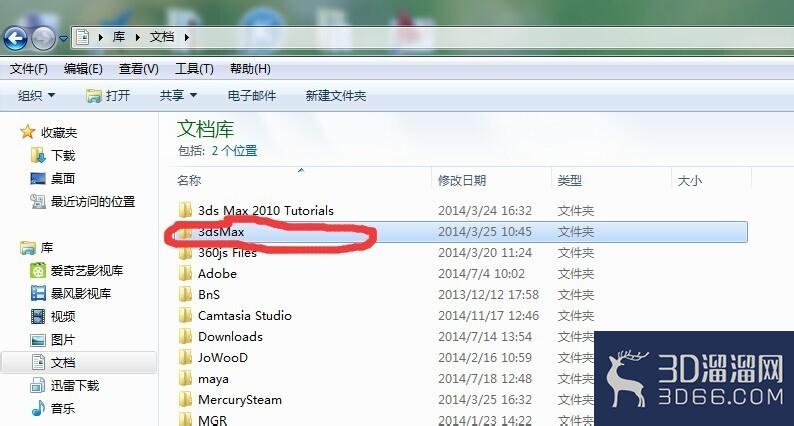Screen dimensions: 794x426
Task: Click the 桌面 monitor icon in favorites
Action: pyautogui.click(x=38, y=178)
